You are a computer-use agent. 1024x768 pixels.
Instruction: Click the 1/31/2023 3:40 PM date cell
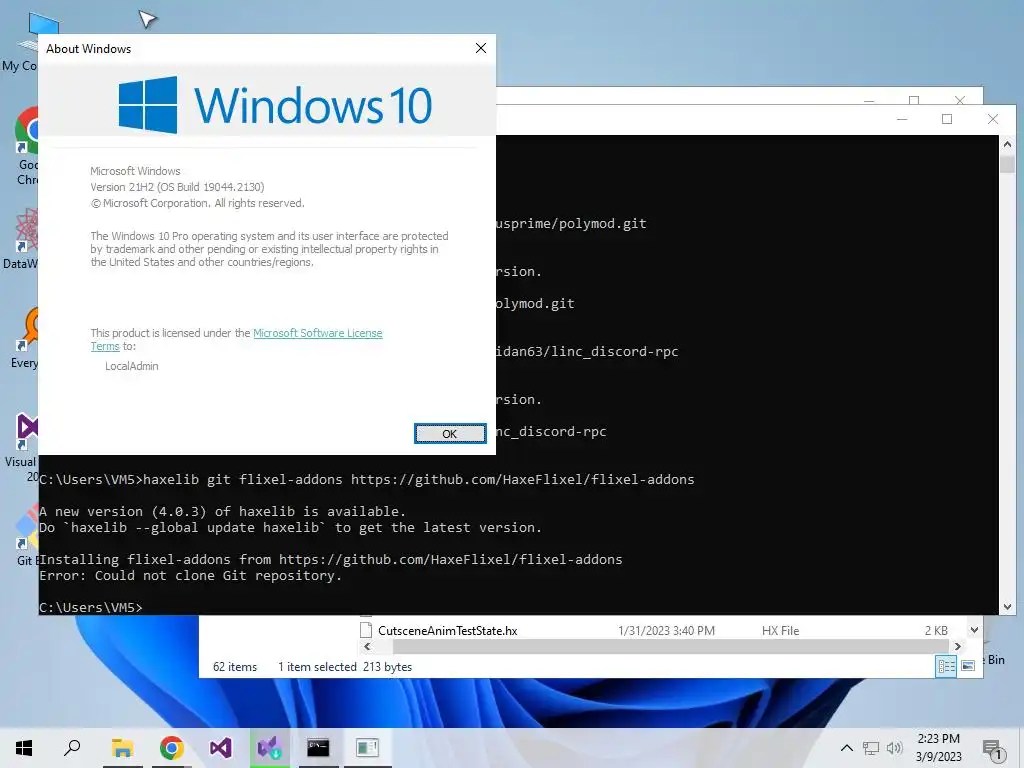click(666, 631)
